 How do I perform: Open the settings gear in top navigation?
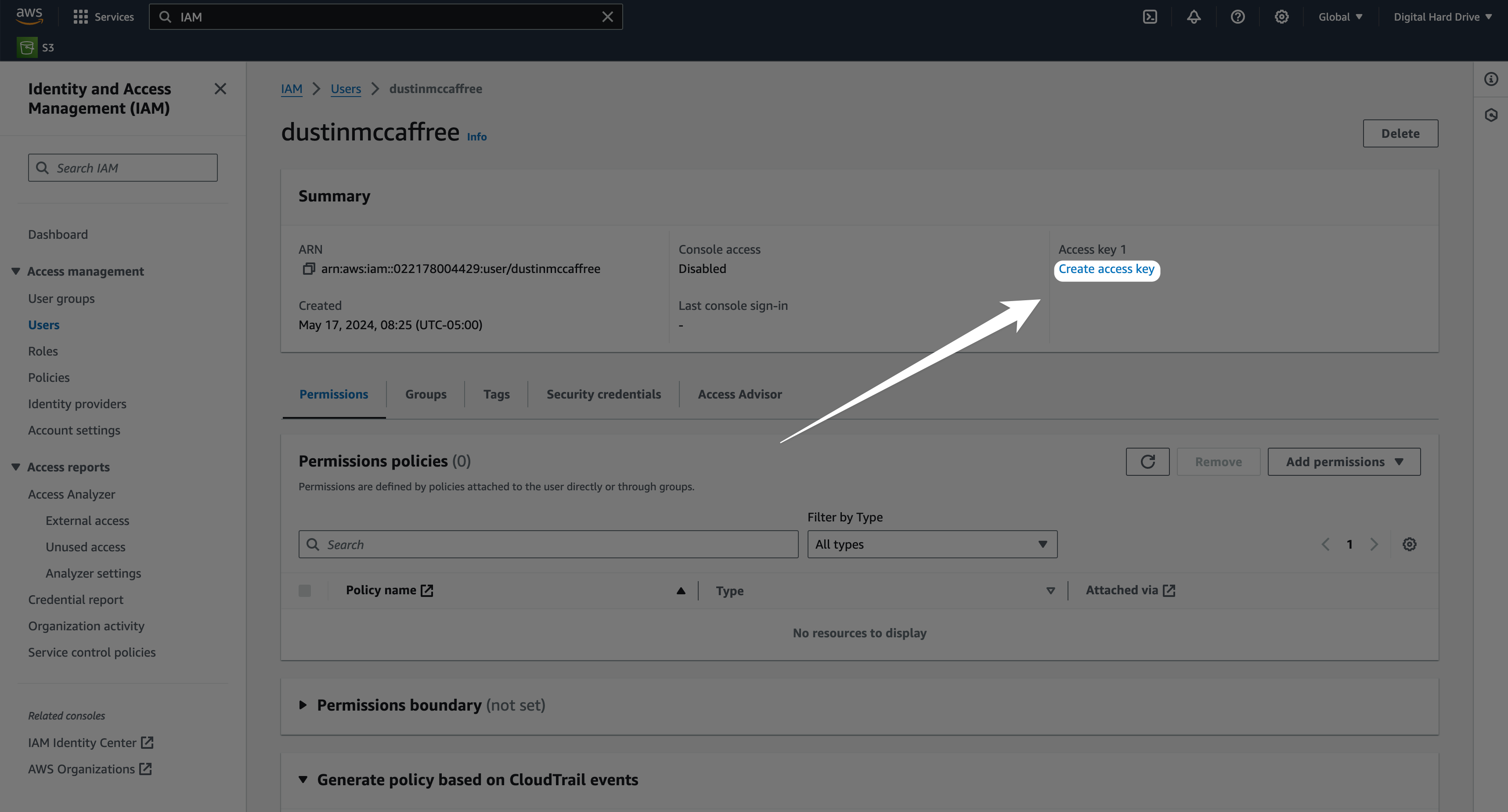tap(1281, 17)
